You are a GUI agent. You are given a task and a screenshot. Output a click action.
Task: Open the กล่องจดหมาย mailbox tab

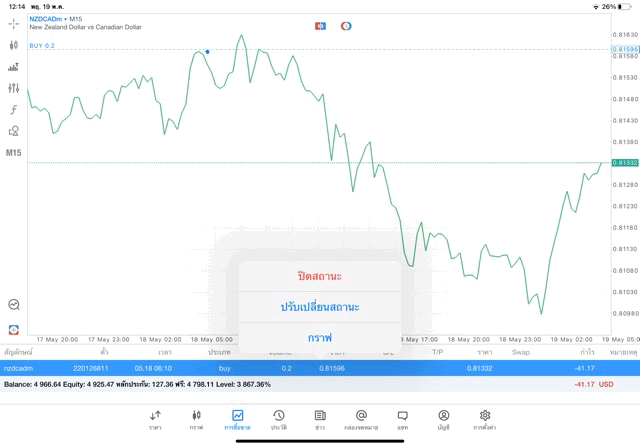[361, 419]
